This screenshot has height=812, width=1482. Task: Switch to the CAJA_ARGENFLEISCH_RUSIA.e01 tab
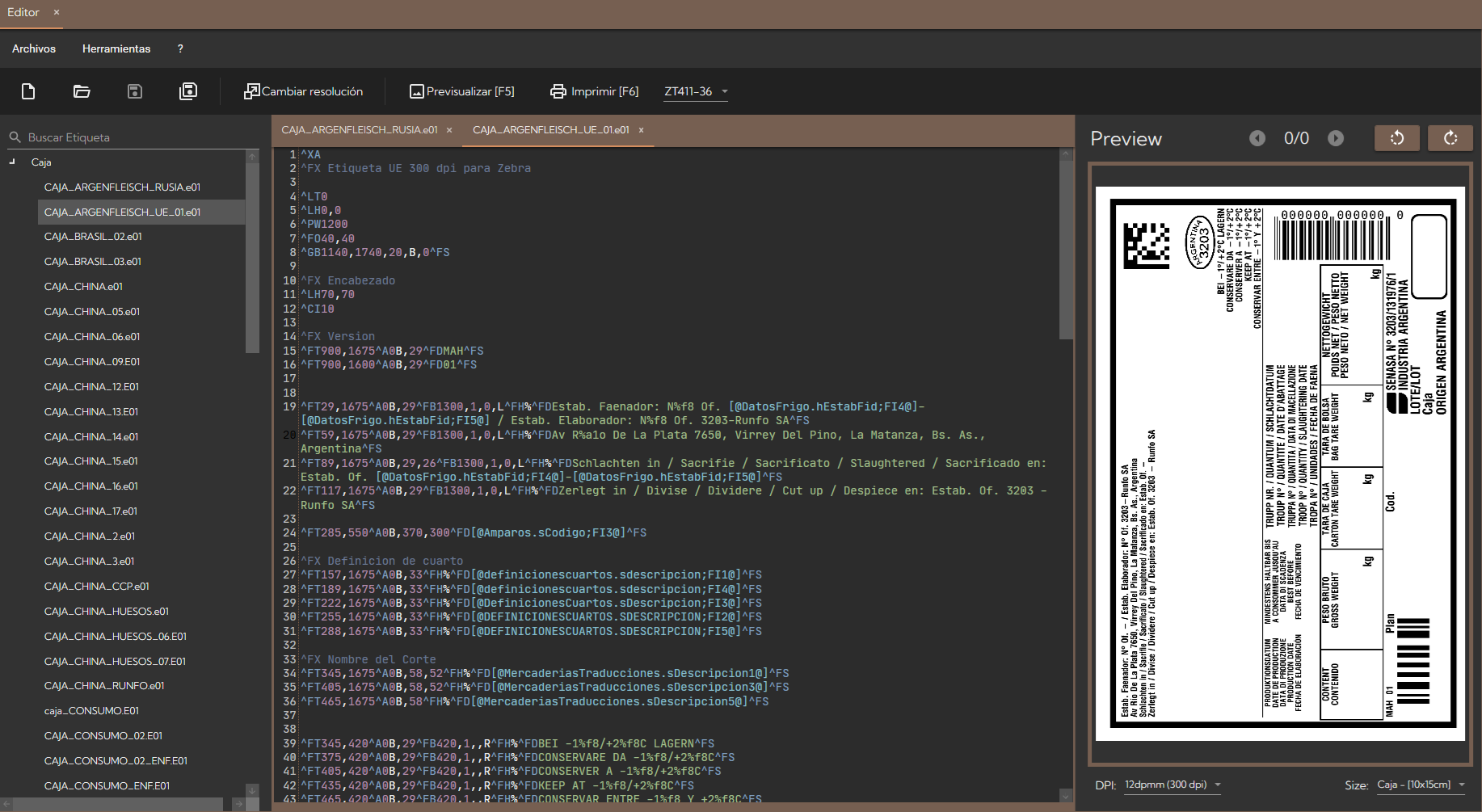point(360,130)
